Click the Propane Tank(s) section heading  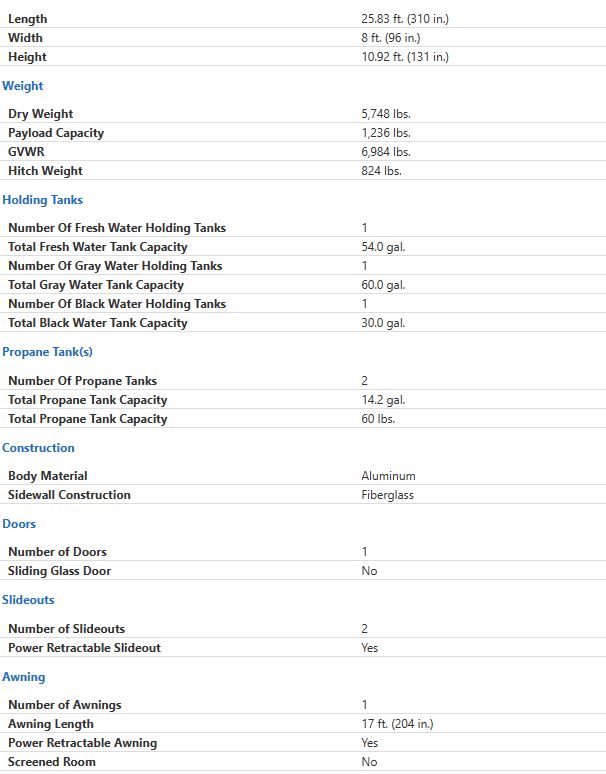point(47,352)
